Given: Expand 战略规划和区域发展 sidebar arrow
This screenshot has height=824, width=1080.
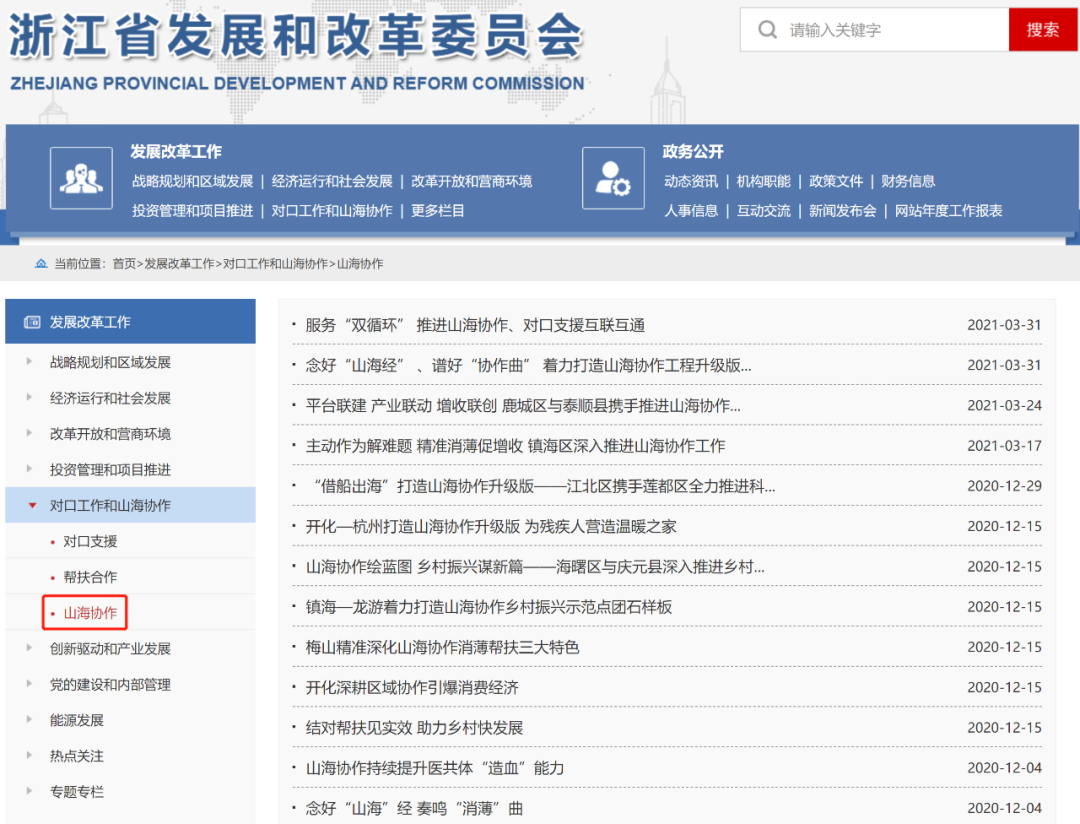Looking at the screenshot, I should point(29,362).
